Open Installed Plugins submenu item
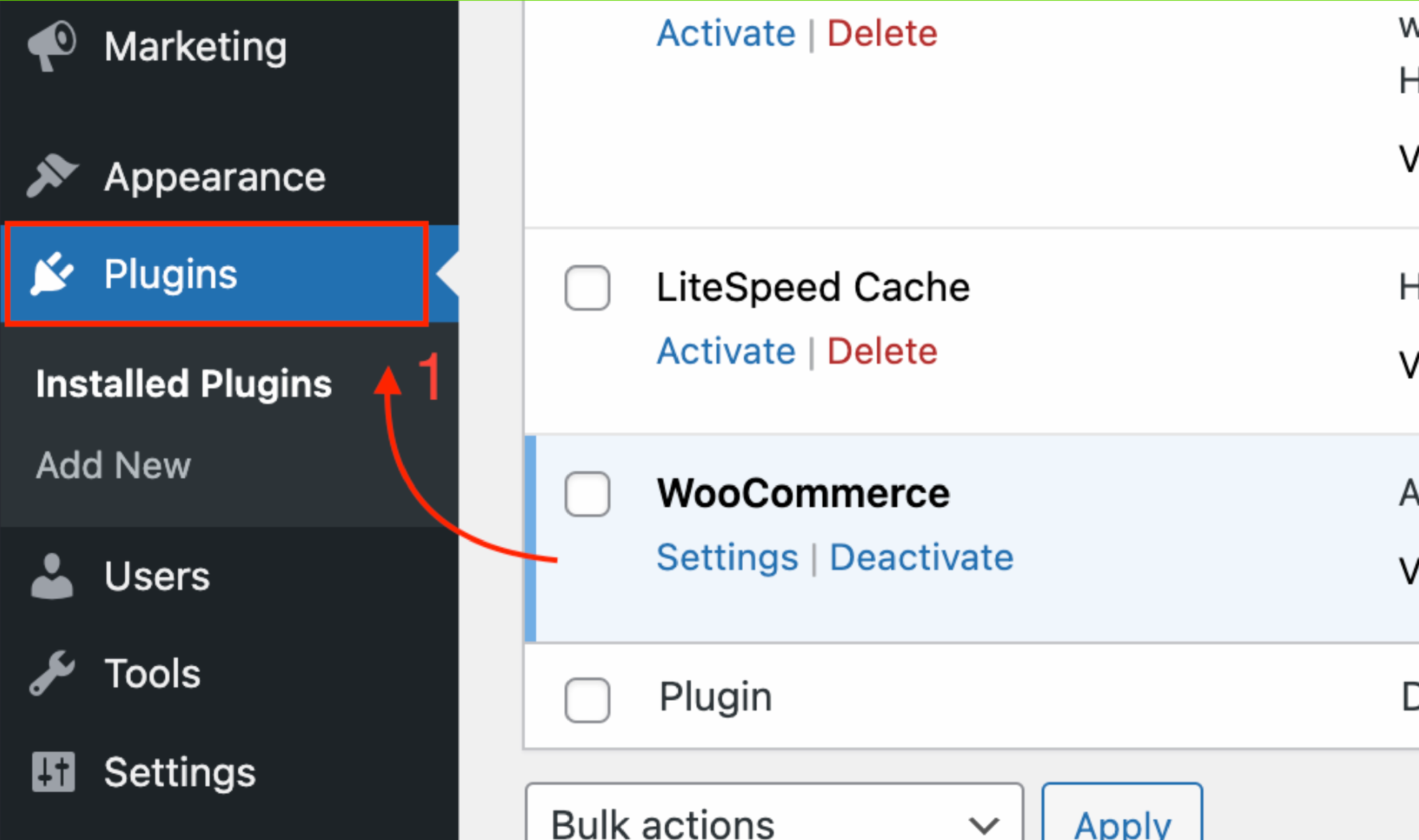The height and width of the screenshot is (840, 1419). click(x=184, y=384)
